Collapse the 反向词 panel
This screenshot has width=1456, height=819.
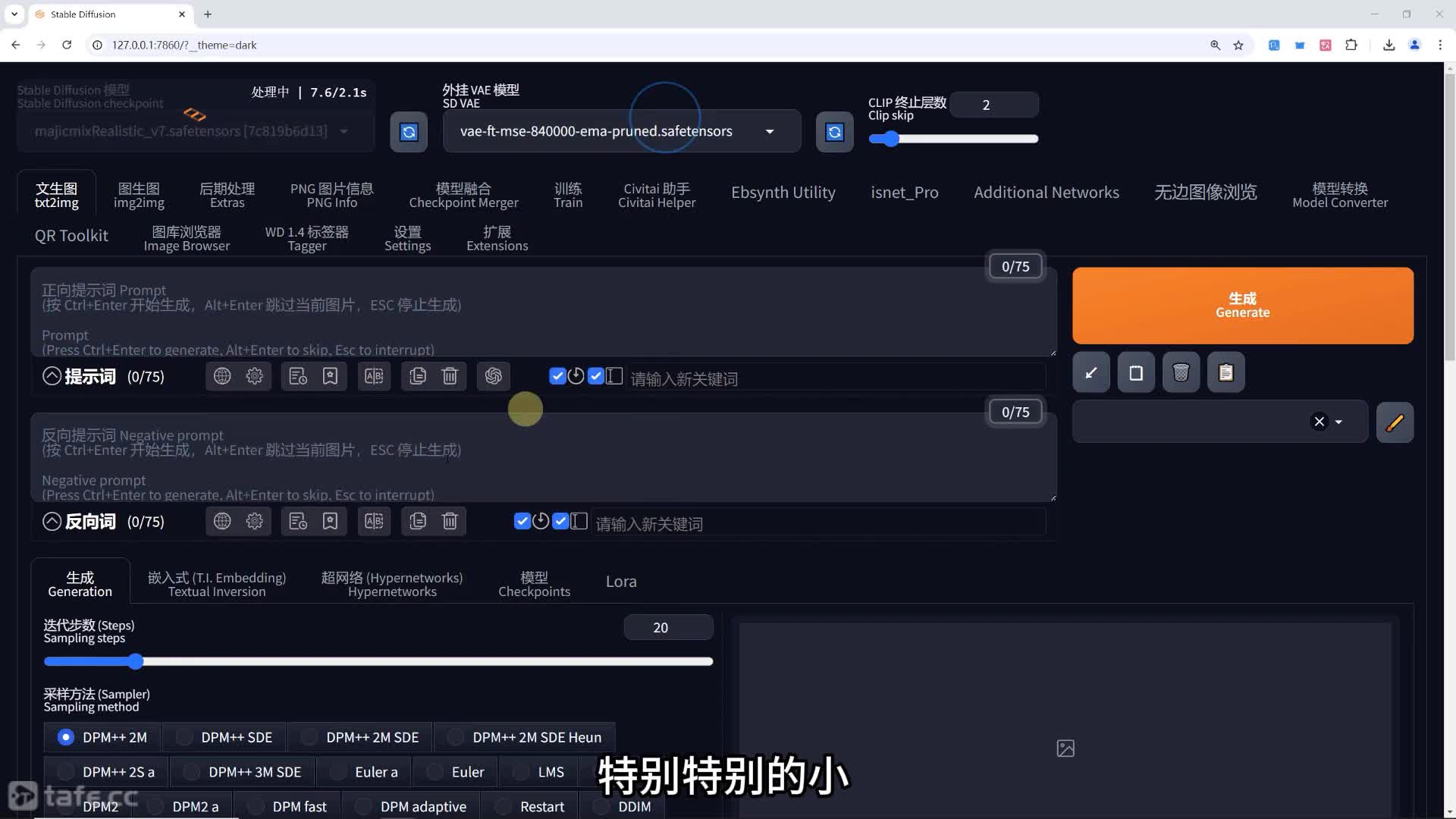[x=52, y=521]
